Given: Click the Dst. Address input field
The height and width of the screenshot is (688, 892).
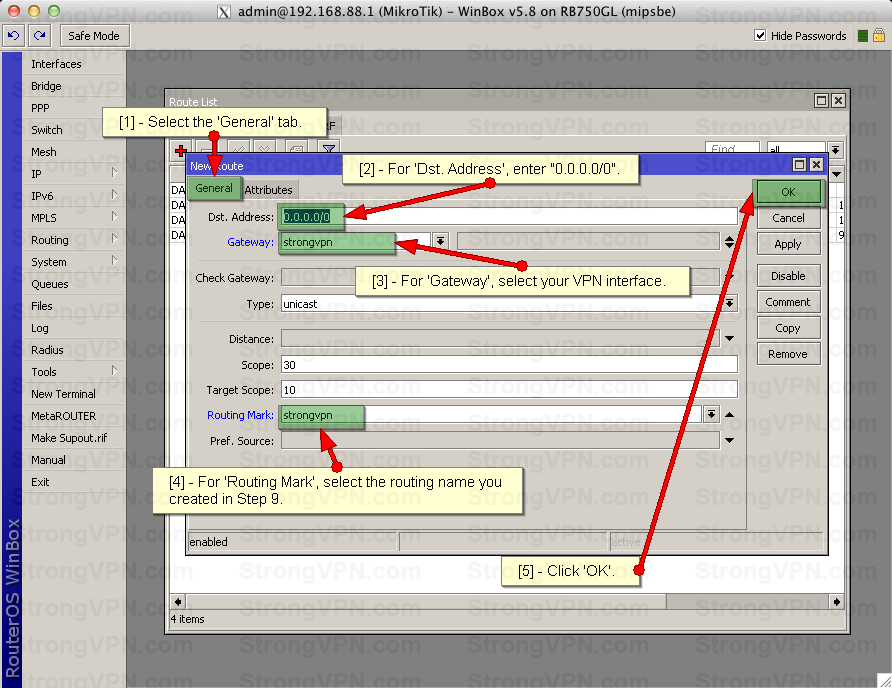Looking at the screenshot, I should (510, 217).
